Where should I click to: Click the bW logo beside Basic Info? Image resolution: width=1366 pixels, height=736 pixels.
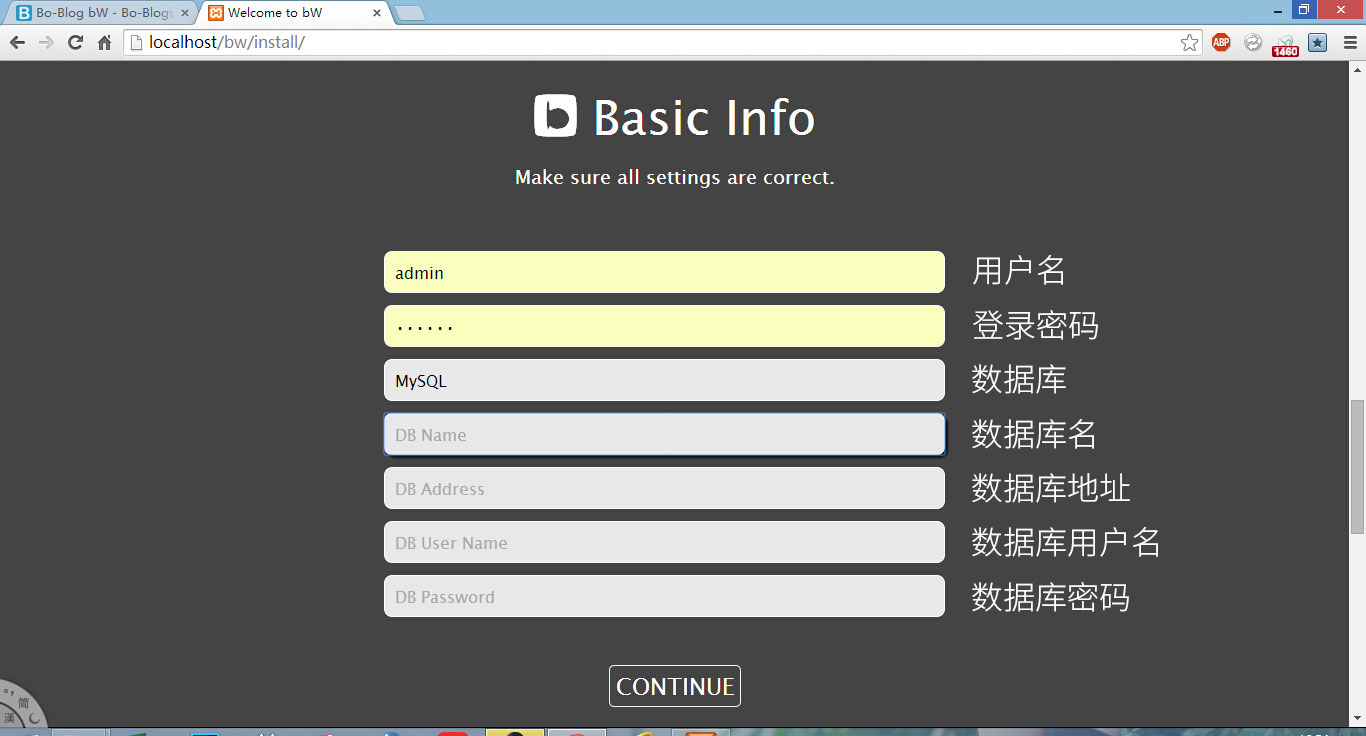[556, 116]
